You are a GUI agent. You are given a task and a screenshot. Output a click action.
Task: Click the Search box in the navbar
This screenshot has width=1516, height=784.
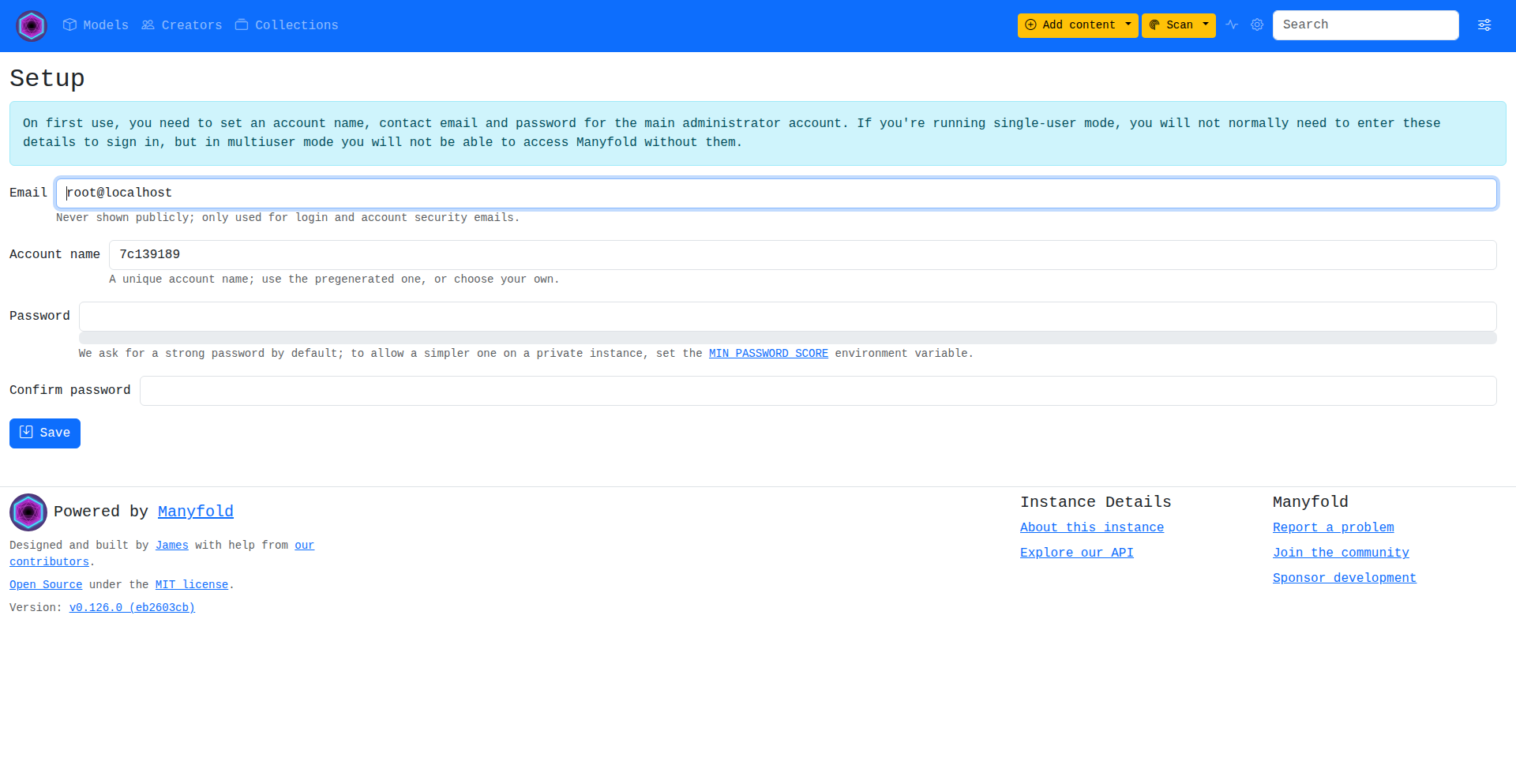point(1365,25)
